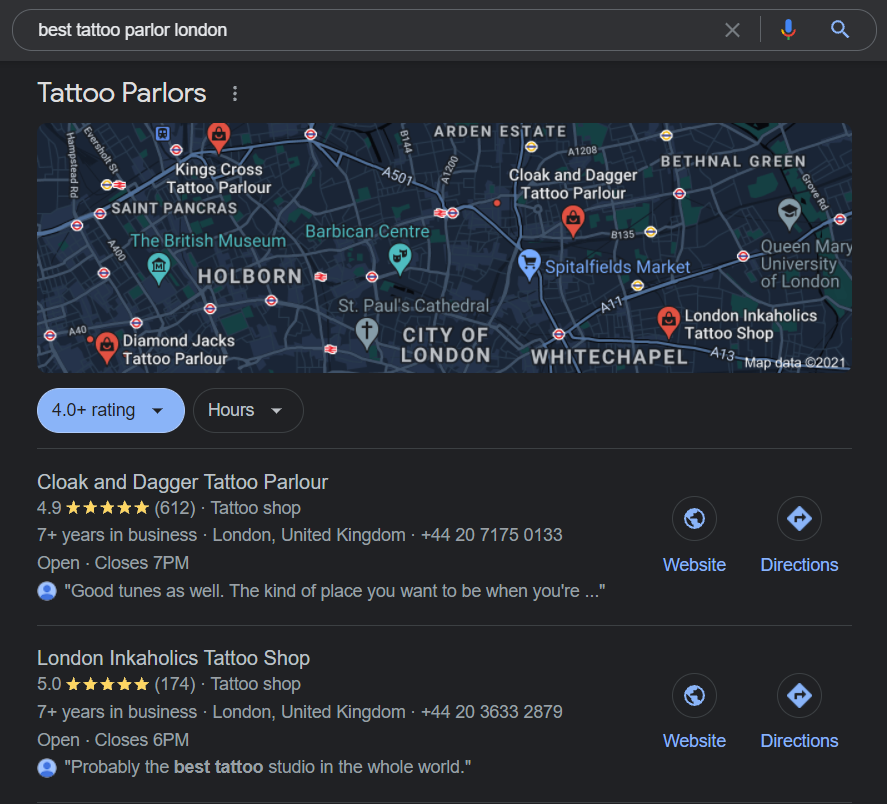Click St. Paul's Cathedral label on map

(x=414, y=306)
